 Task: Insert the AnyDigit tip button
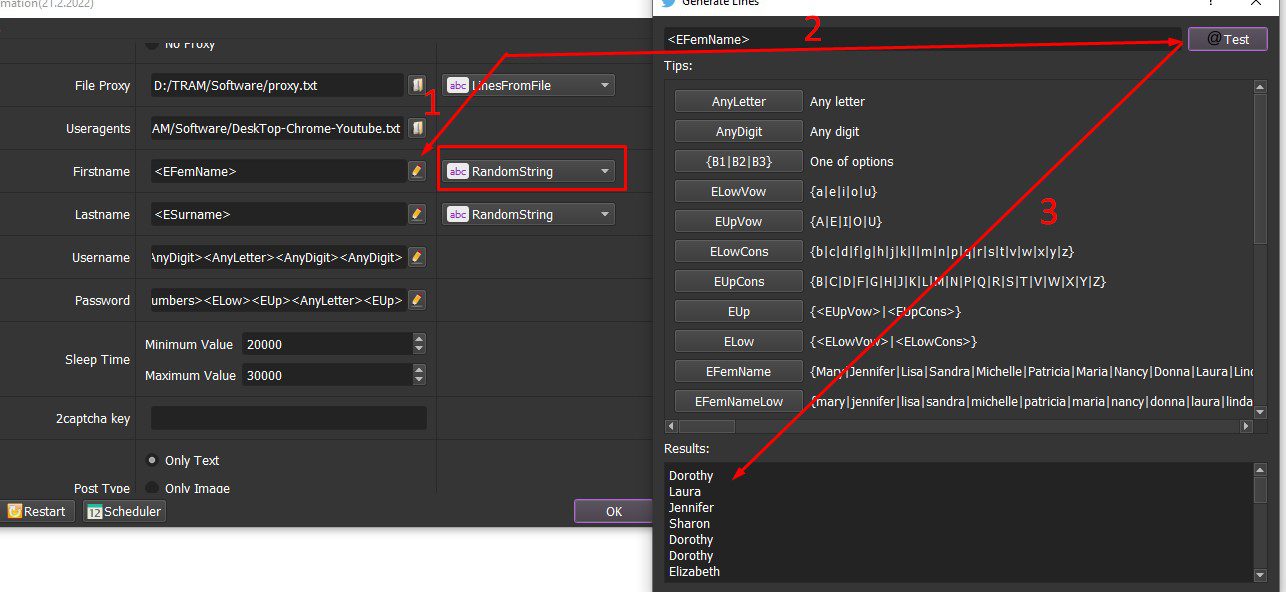click(x=738, y=131)
